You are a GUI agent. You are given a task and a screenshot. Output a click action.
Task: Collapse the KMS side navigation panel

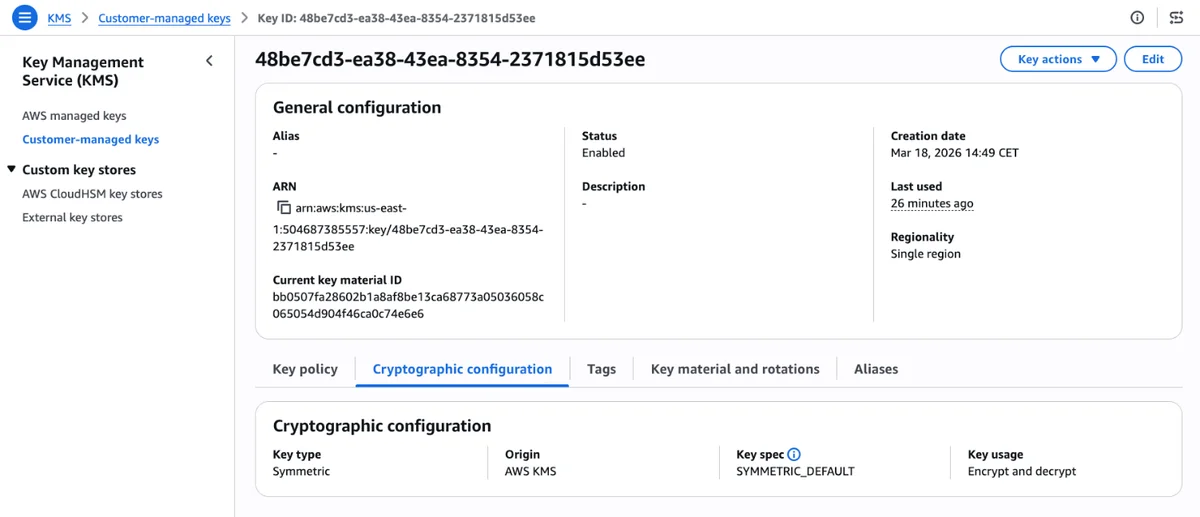coord(209,61)
